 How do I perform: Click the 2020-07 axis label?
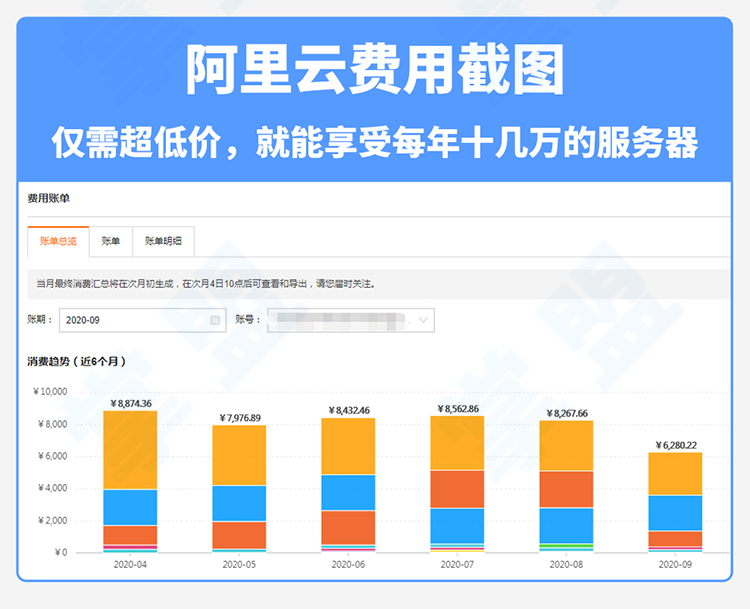coord(457,565)
